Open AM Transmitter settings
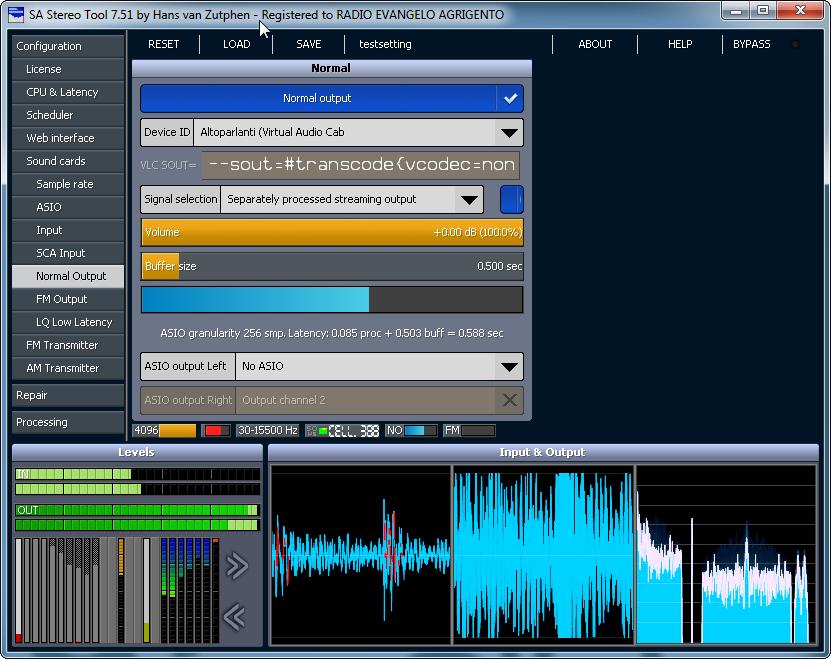The height and width of the screenshot is (659, 831). point(68,368)
